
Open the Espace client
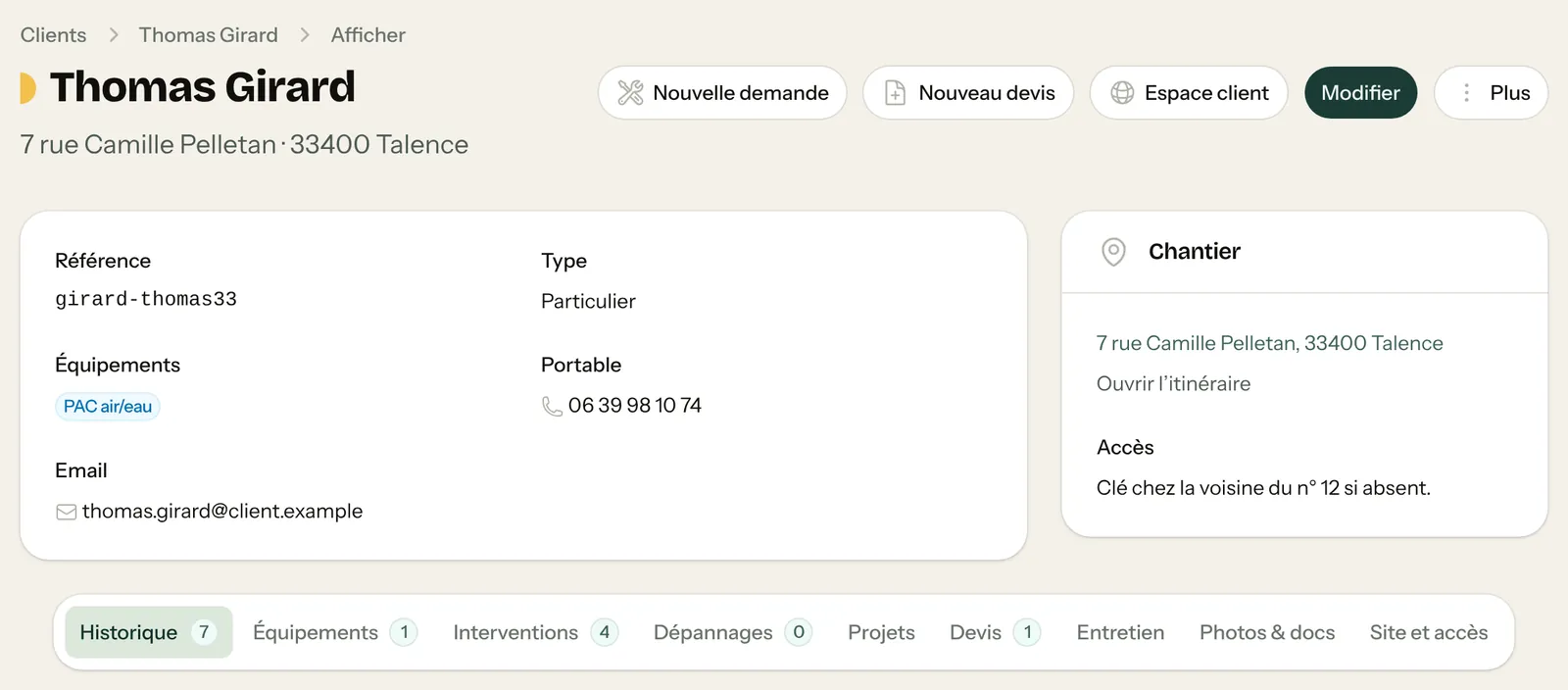point(1189,93)
